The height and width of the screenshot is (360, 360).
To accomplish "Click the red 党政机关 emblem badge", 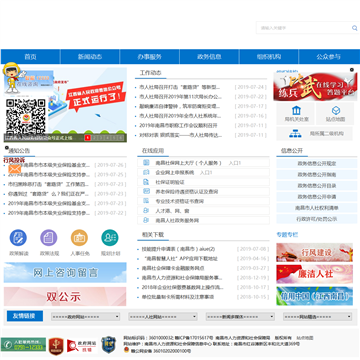I will (56, 346).
